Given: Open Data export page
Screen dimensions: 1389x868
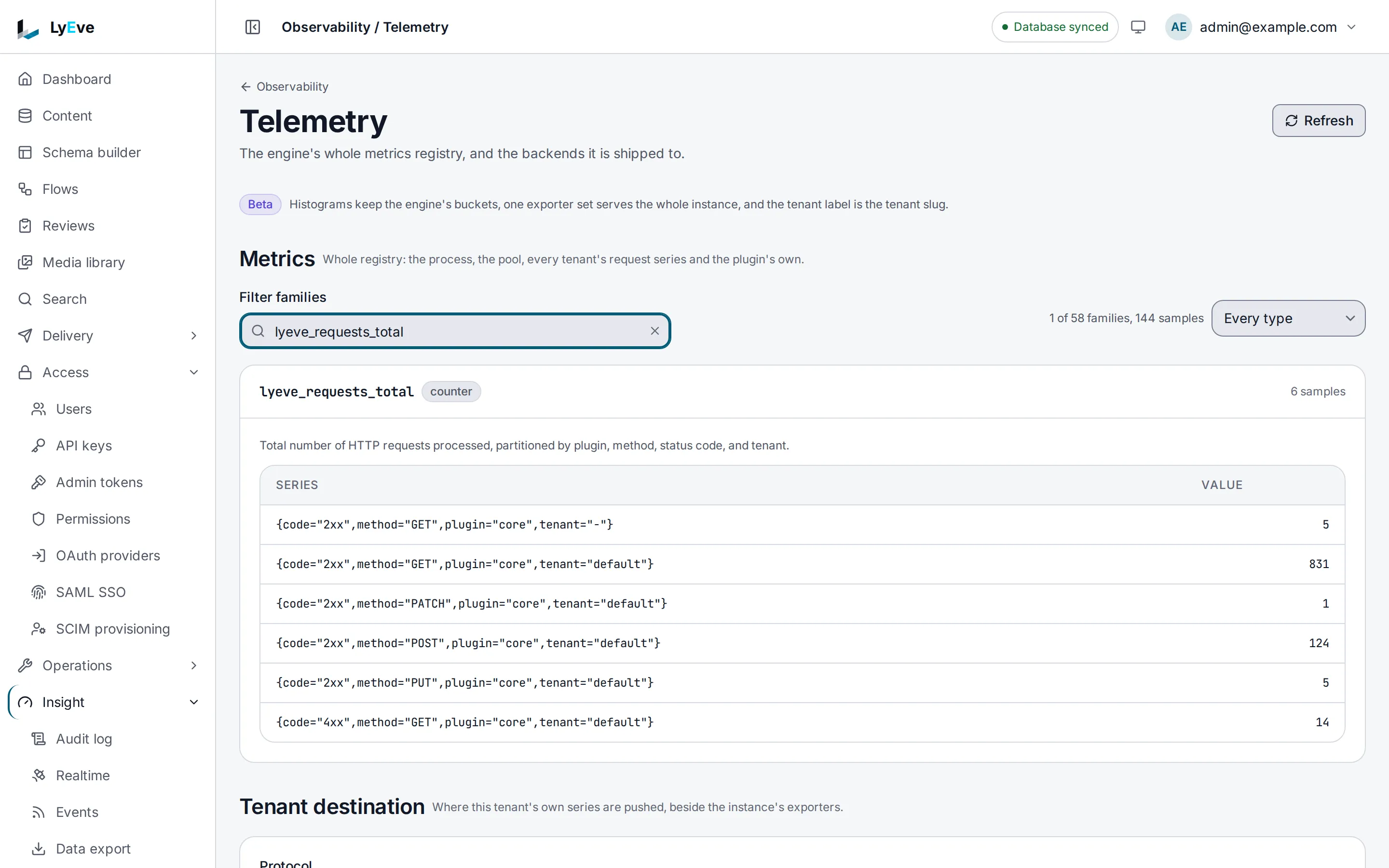Looking at the screenshot, I should [115, 849].
